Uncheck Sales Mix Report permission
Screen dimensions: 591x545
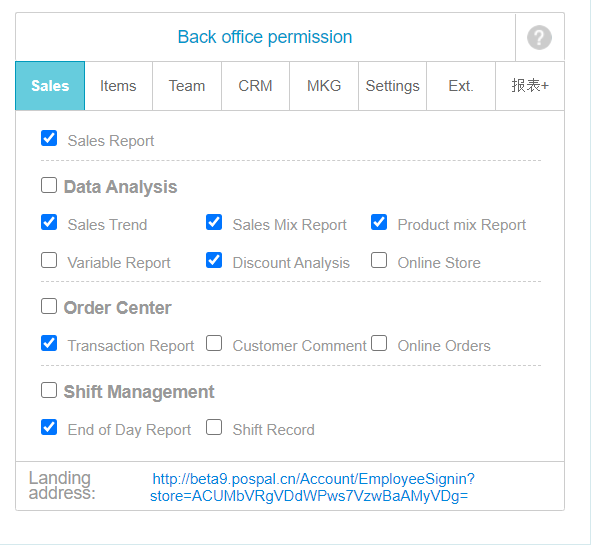214,222
